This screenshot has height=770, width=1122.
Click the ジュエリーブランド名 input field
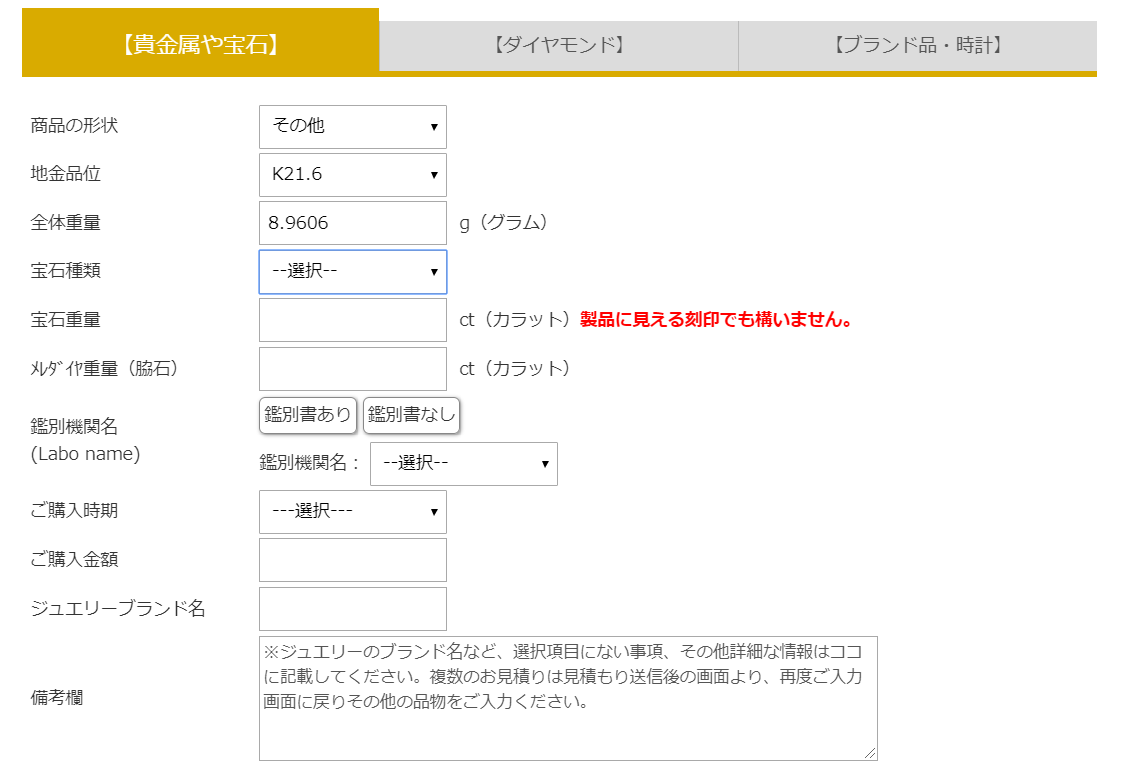click(x=353, y=609)
